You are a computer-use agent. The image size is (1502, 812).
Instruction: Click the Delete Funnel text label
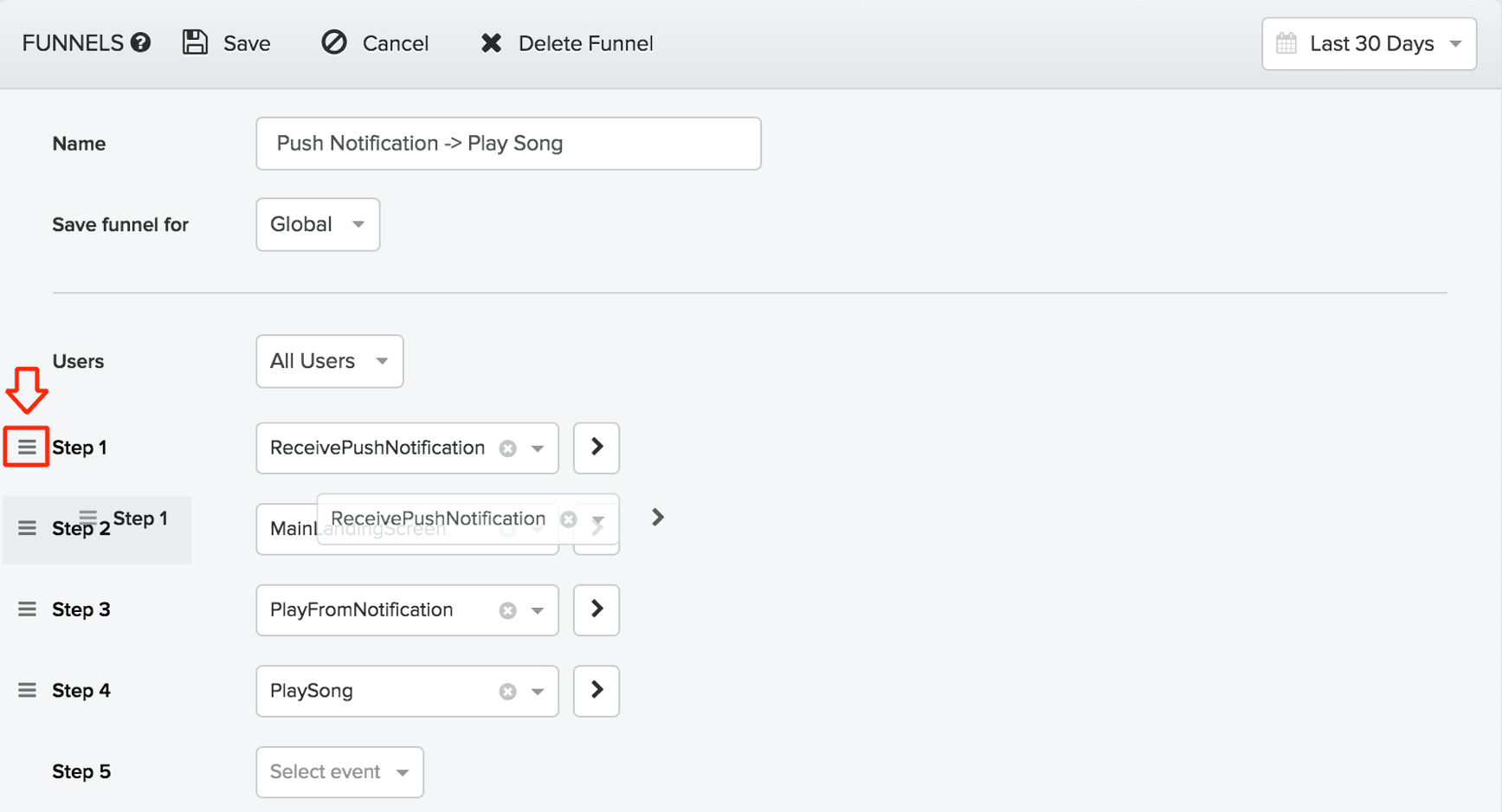click(x=585, y=42)
